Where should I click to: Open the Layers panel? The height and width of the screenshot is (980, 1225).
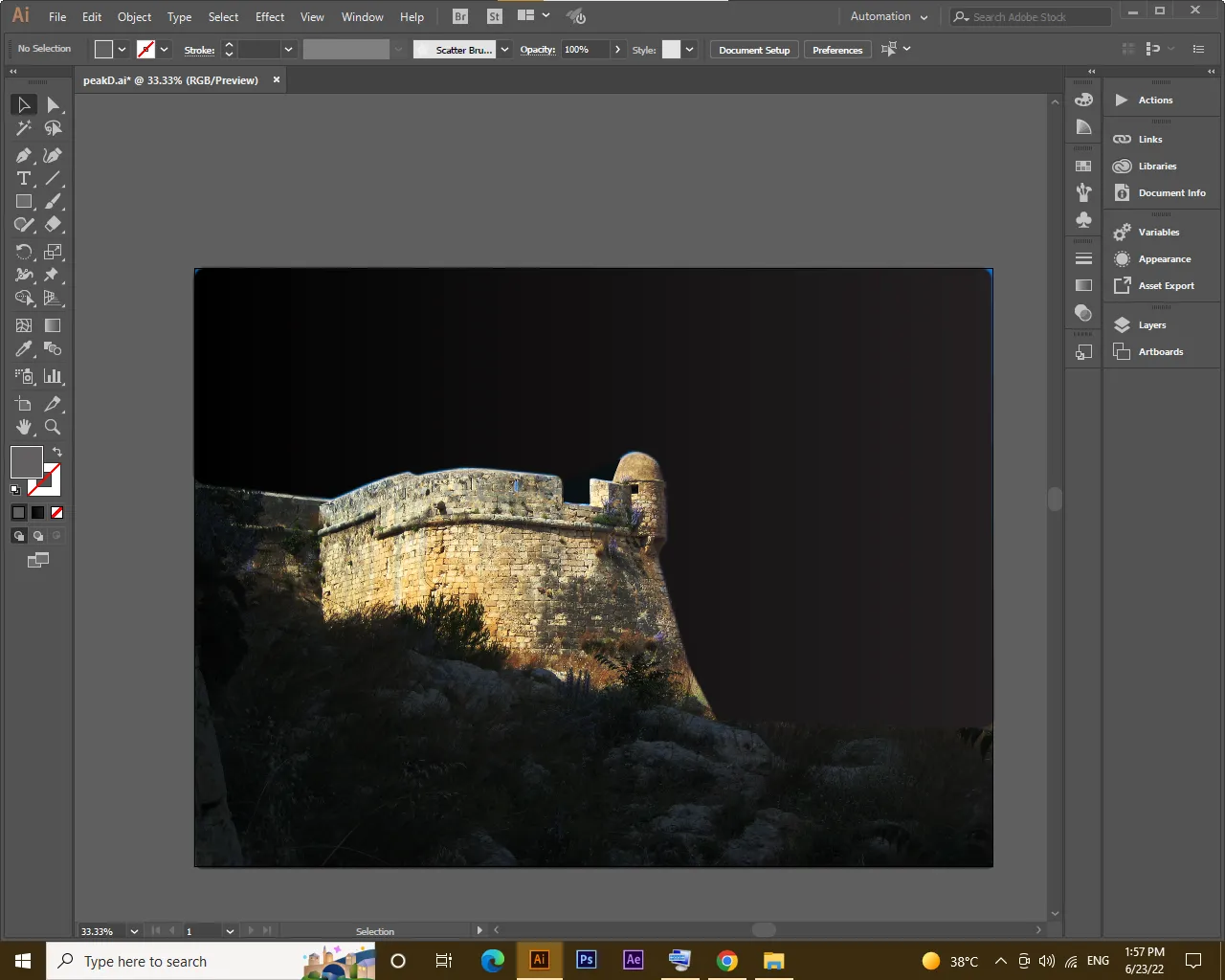coord(1152,325)
